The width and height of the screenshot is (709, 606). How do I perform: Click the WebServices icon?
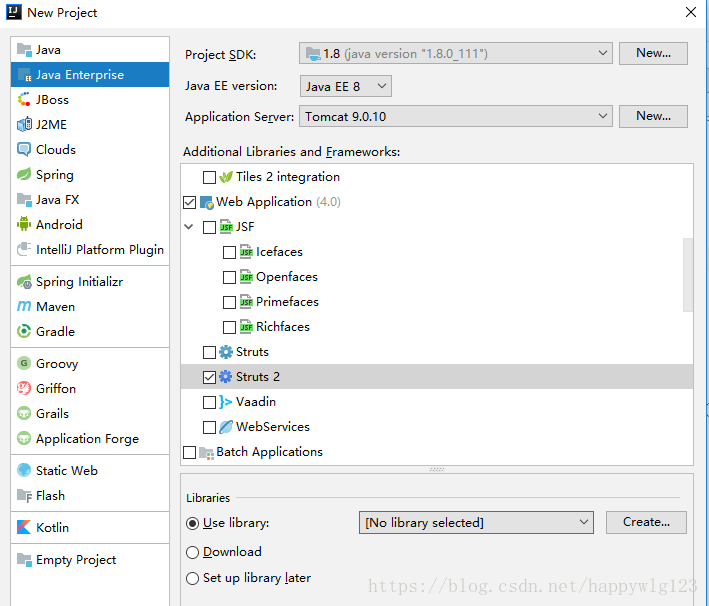226,426
